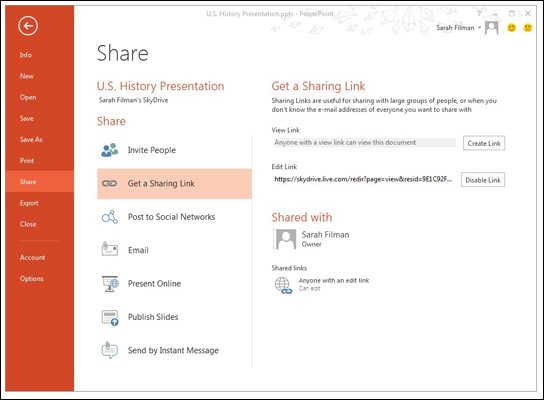The height and width of the screenshot is (400, 544).
Task: Select New in the left menu
Action: [27, 76]
